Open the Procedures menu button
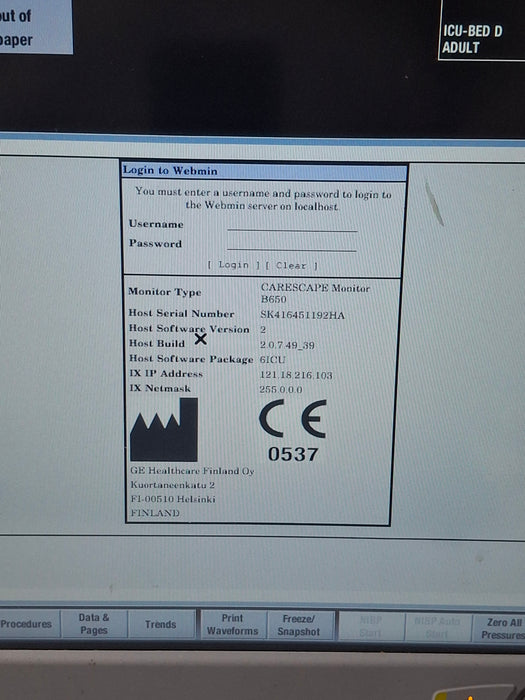525x700 pixels. pos(26,624)
